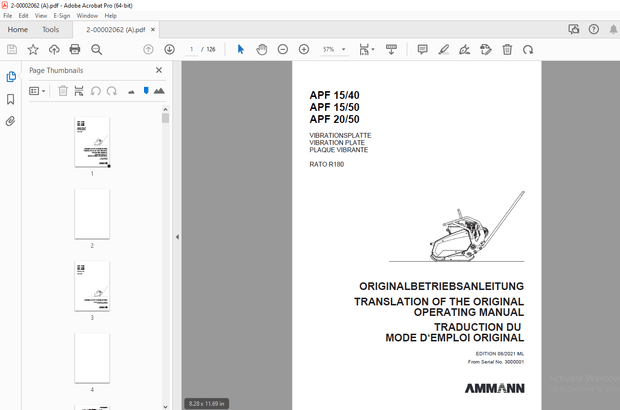Rotate thumbnail page counterclockwise
This screenshot has width=620, height=410.
pos(96,91)
